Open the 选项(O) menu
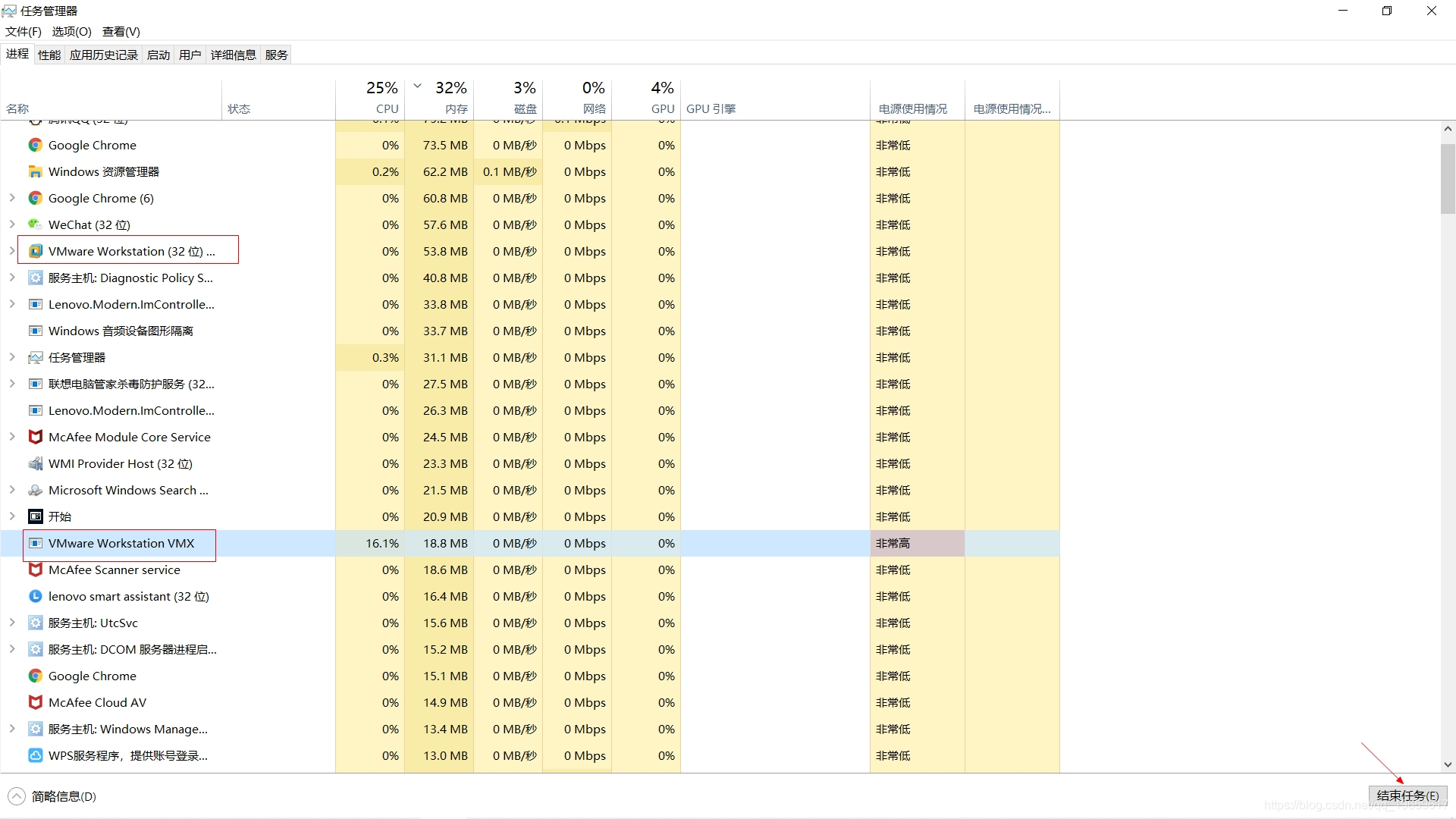The image size is (1456, 819). pyautogui.click(x=71, y=31)
